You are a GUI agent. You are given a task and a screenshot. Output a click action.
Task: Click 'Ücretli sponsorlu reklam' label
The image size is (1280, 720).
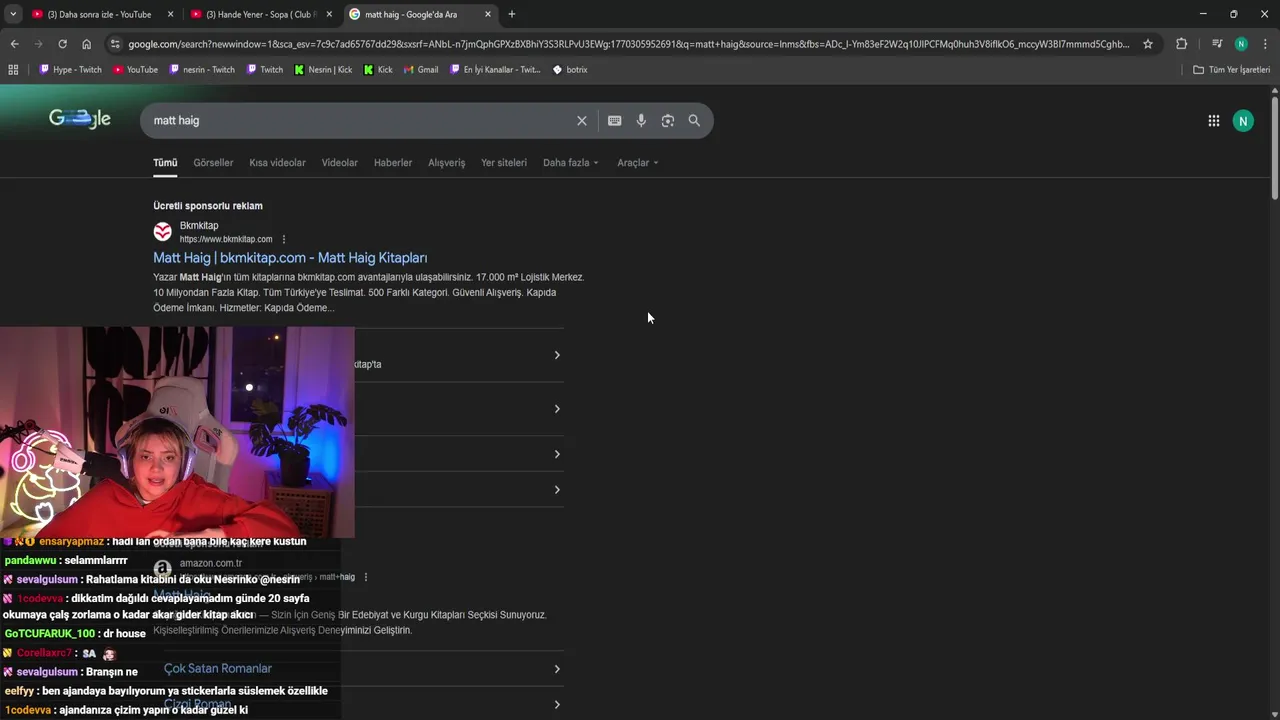click(208, 206)
